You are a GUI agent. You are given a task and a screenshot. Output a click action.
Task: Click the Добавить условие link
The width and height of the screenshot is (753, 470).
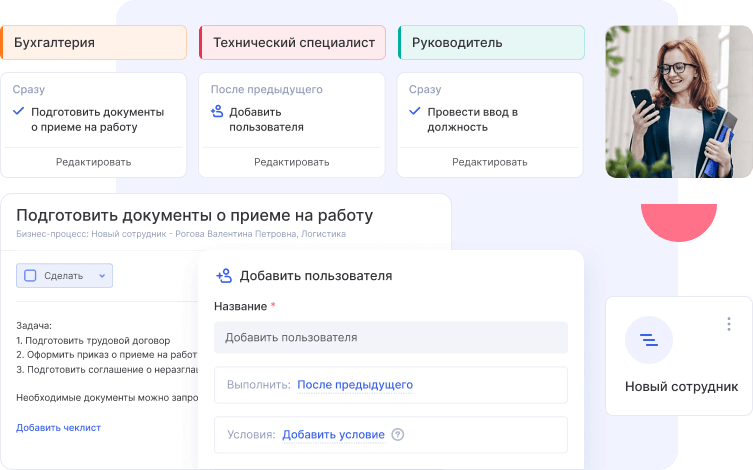click(x=333, y=435)
